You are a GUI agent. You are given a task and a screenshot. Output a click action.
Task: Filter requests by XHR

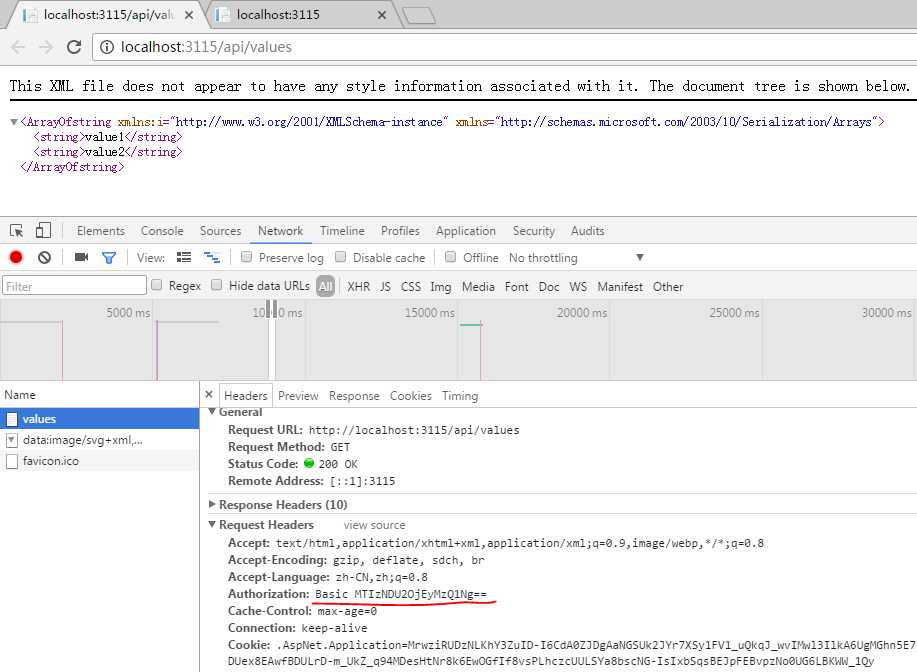point(358,287)
